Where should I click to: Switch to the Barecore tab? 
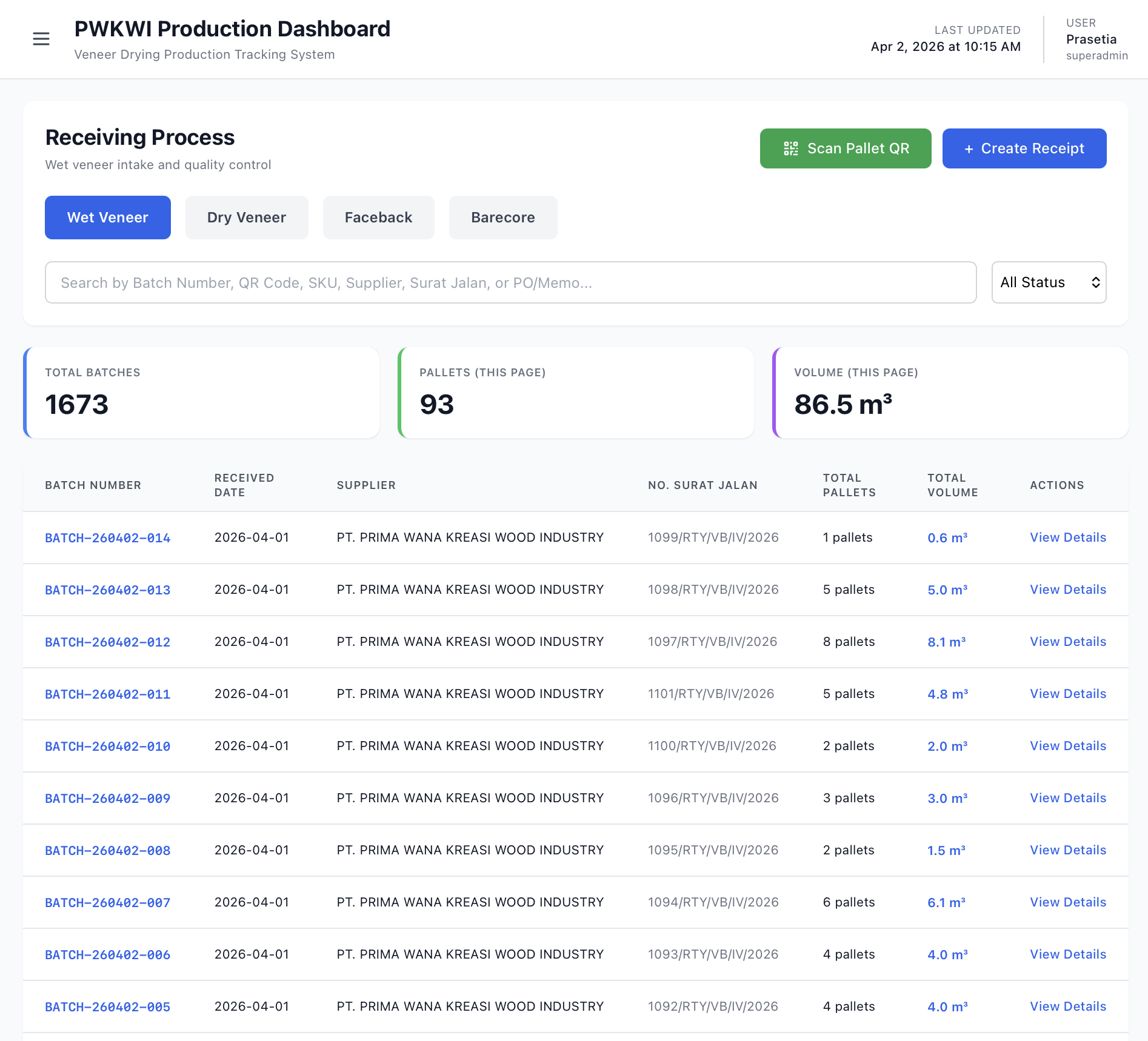502,218
